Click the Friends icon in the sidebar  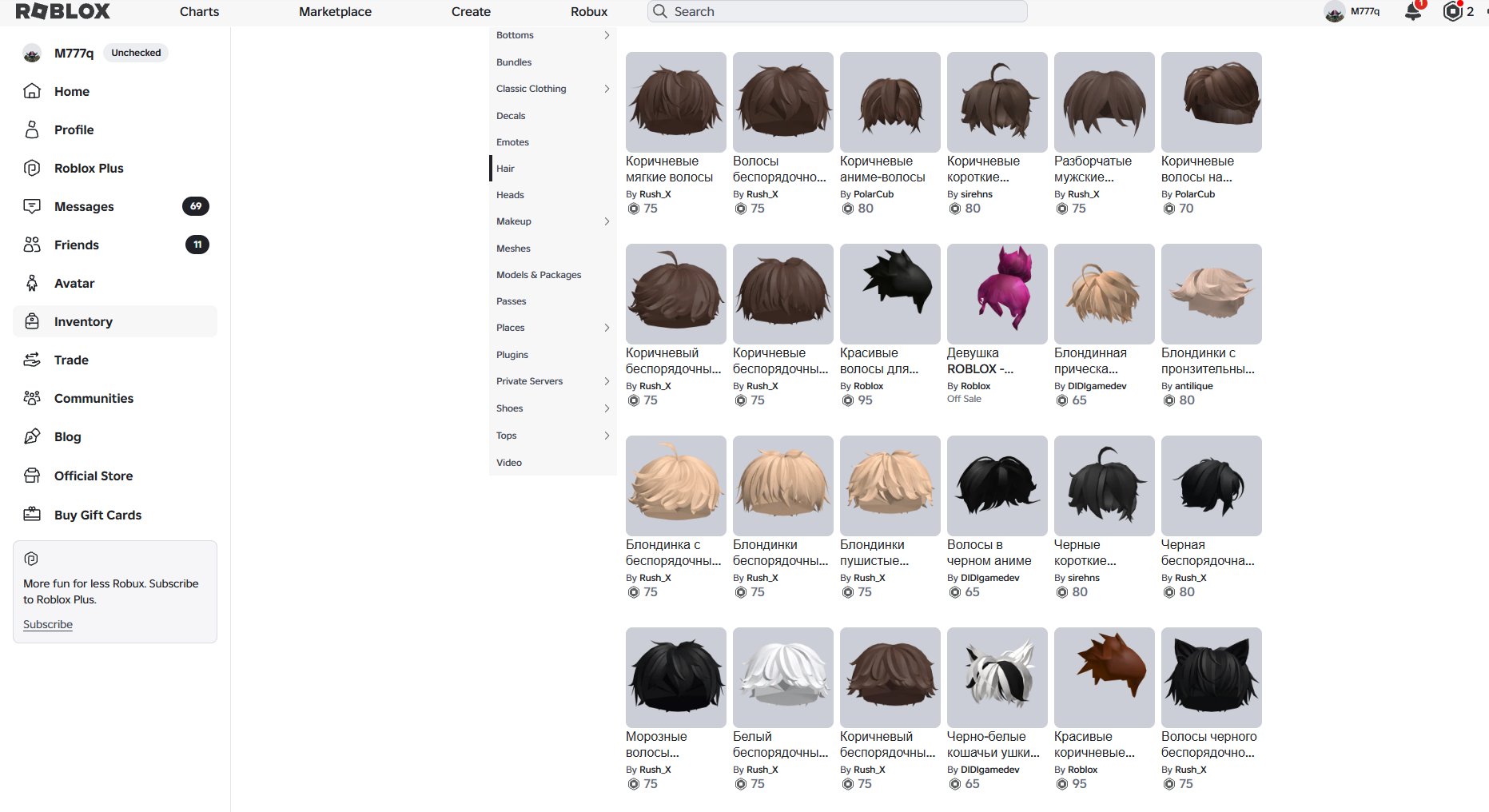[x=32, y=245]
